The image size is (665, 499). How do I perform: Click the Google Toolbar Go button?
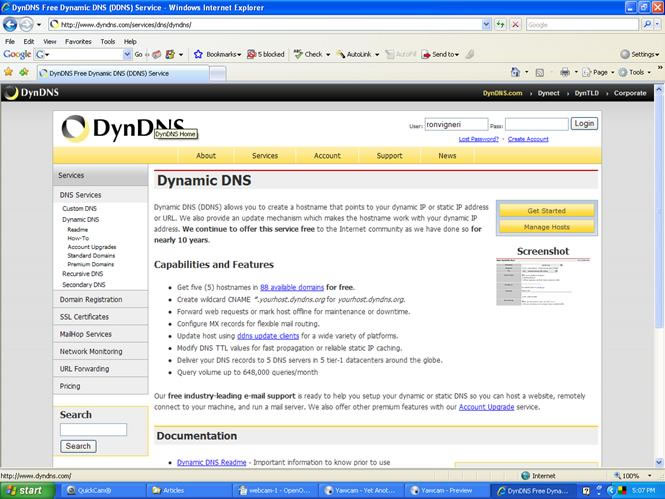pos(138,54)
